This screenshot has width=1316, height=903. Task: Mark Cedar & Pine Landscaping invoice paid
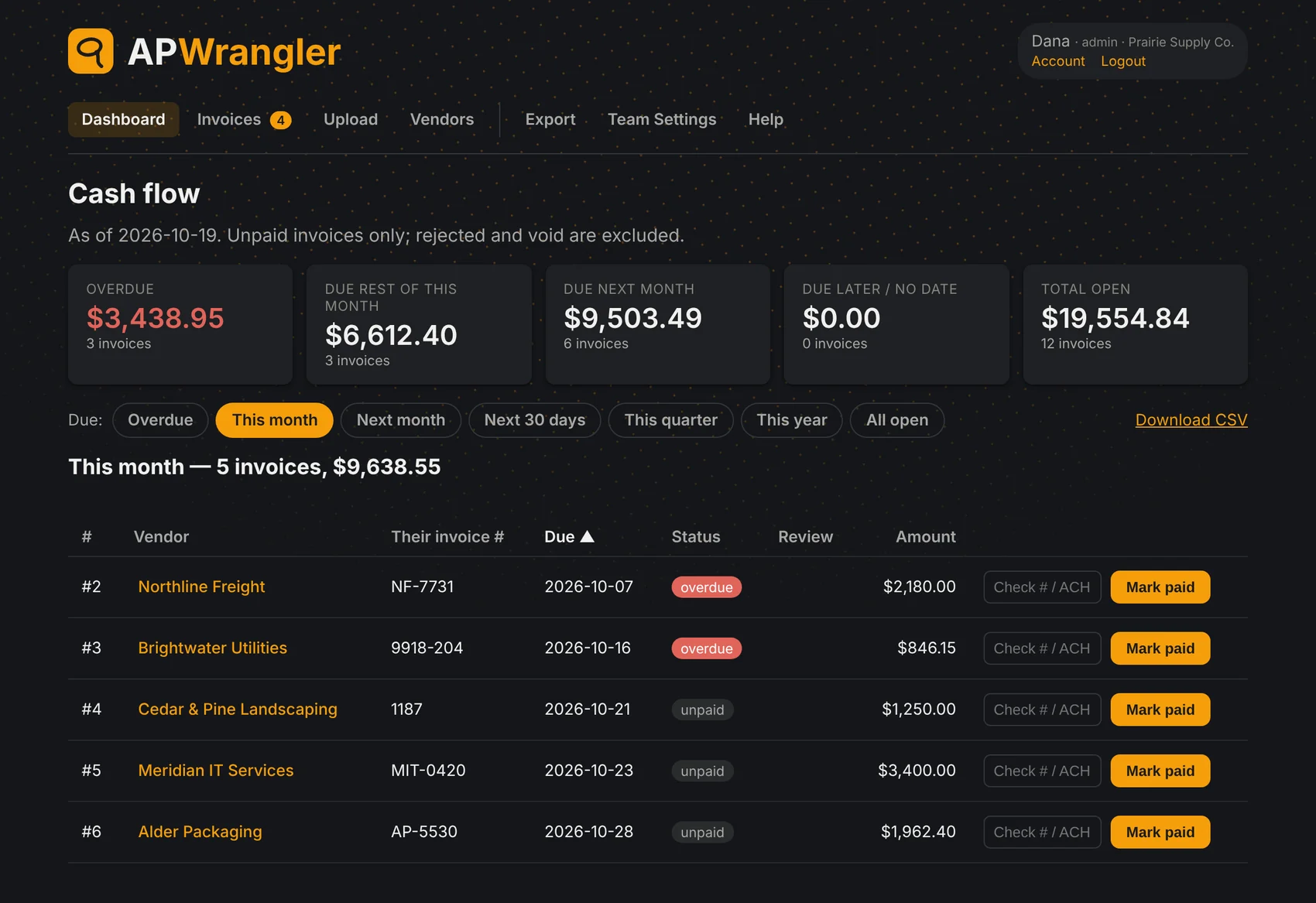[1160, 710]
